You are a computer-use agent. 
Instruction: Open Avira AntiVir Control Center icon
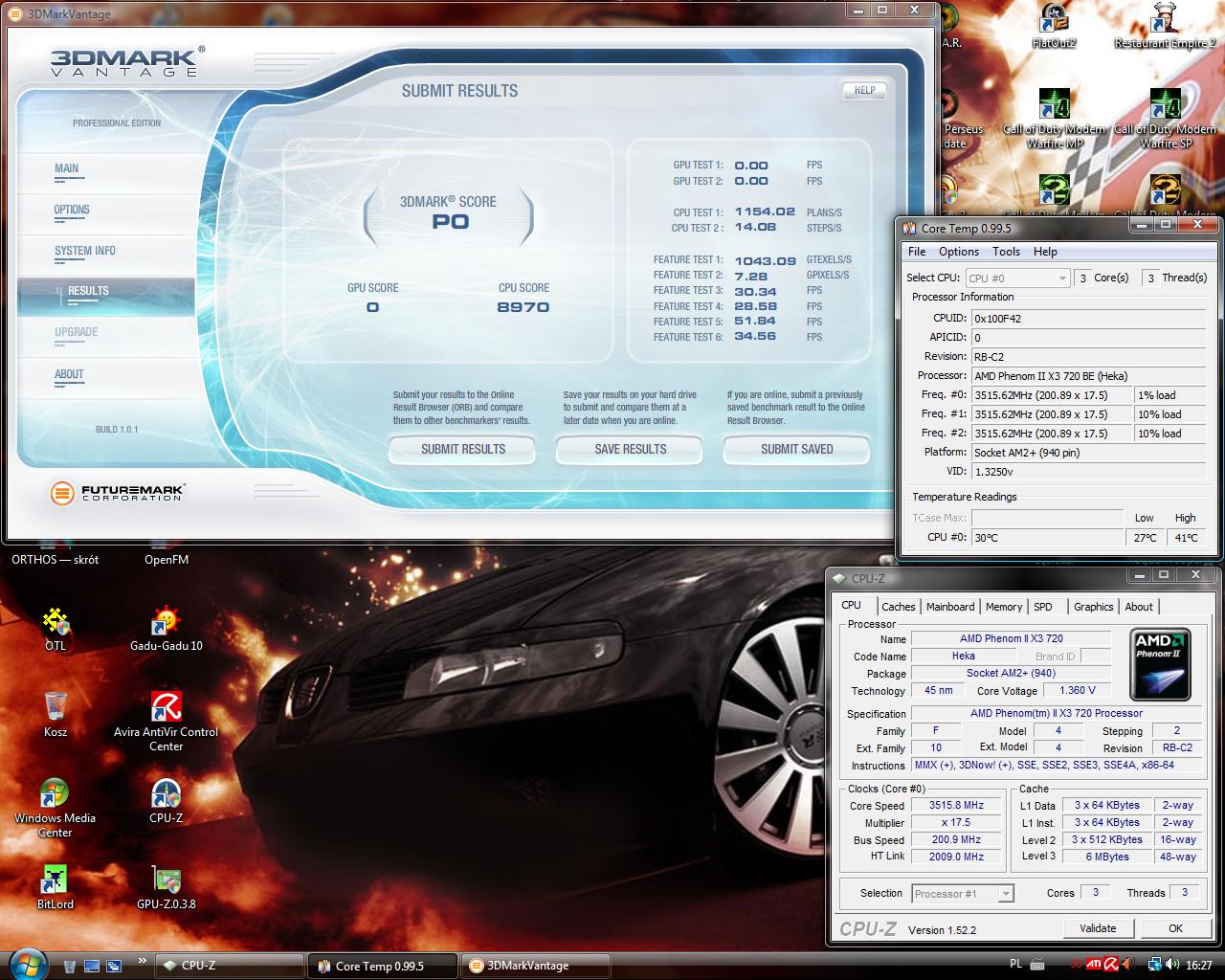[x=167, y=721]
